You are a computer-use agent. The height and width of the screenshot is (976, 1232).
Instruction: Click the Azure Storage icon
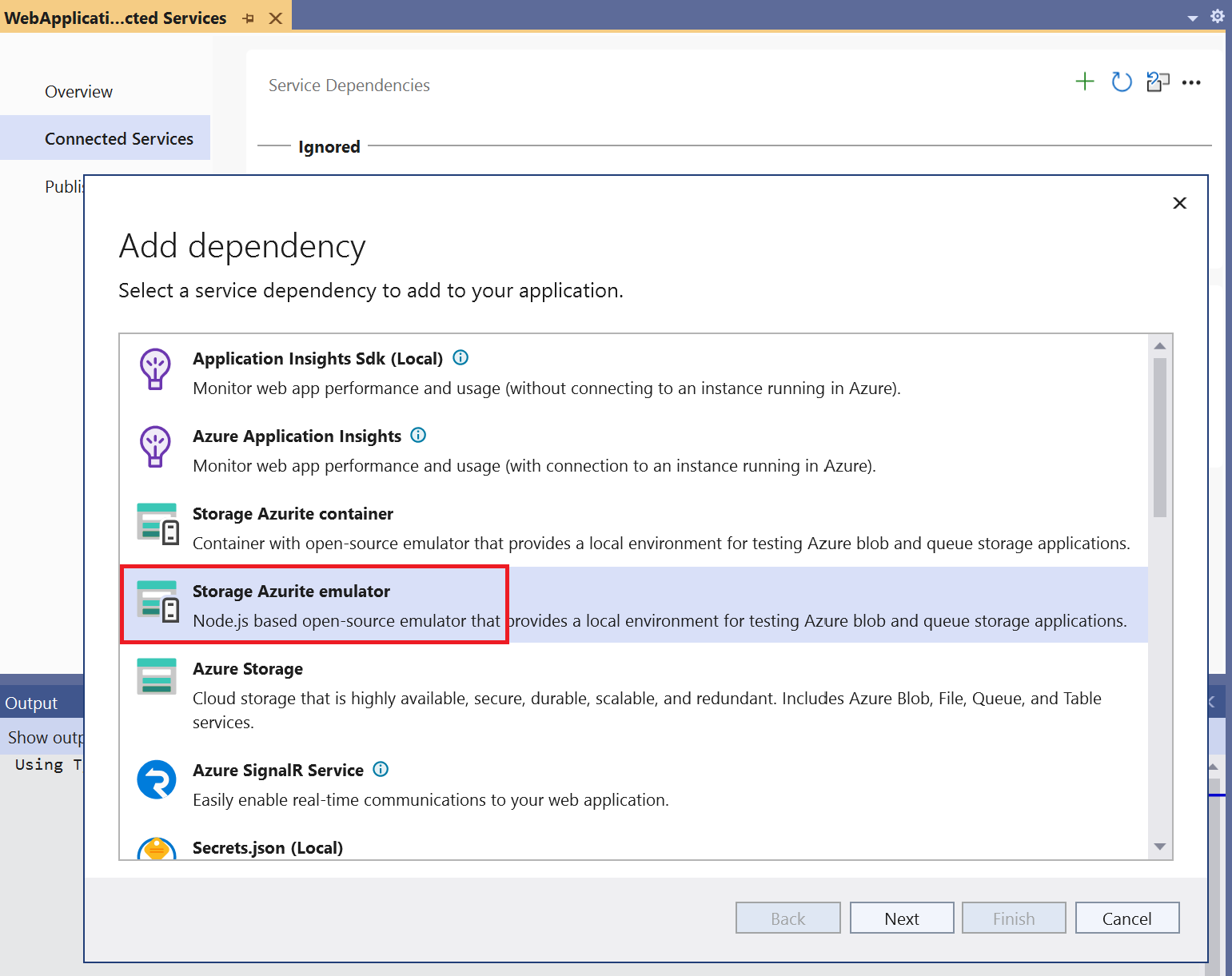click(157, 676)
